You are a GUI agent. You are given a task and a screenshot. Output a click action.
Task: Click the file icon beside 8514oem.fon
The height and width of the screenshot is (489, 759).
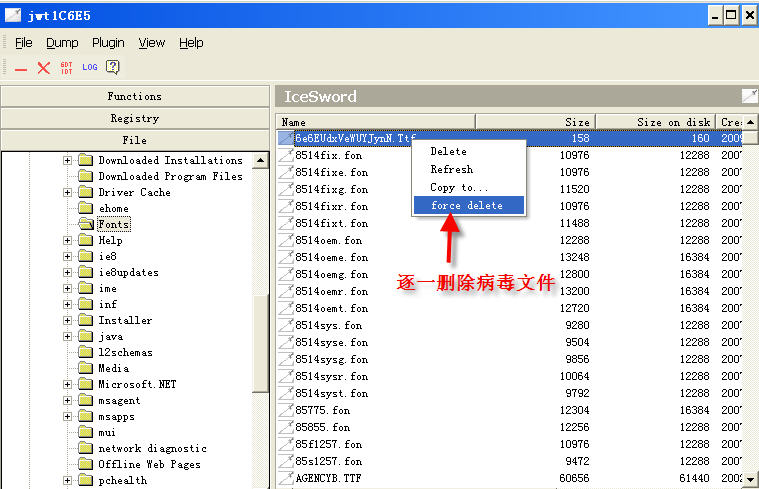pos(286,240)
